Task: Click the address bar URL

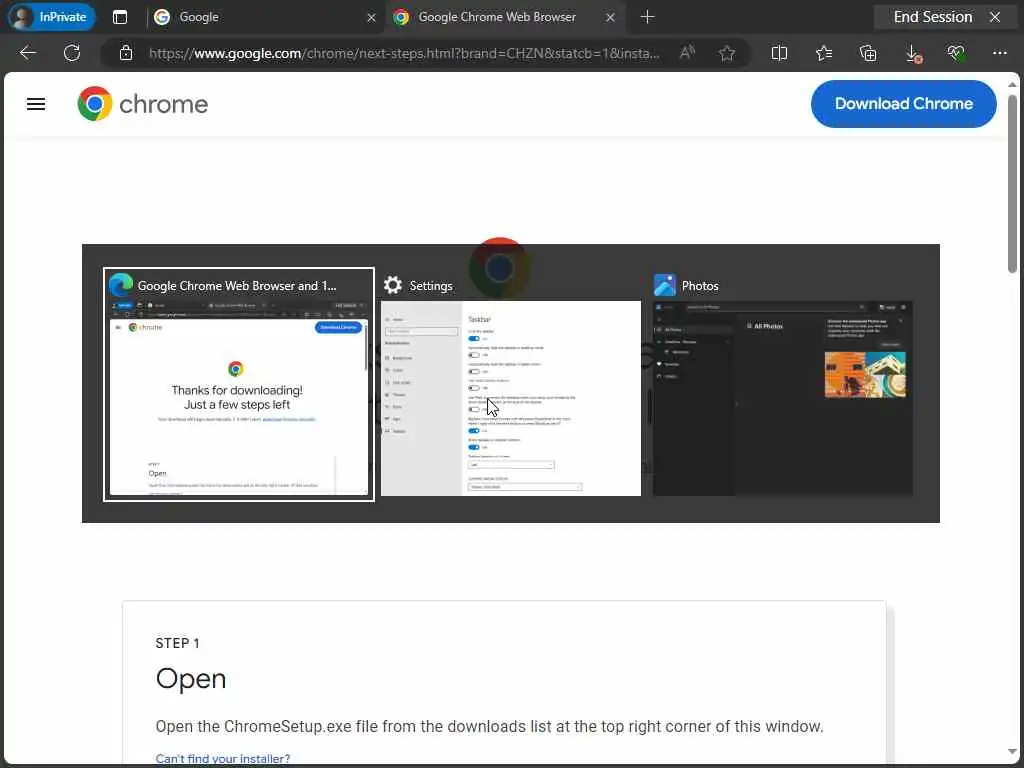Action: pyautogui.click(x=404, y=53)
